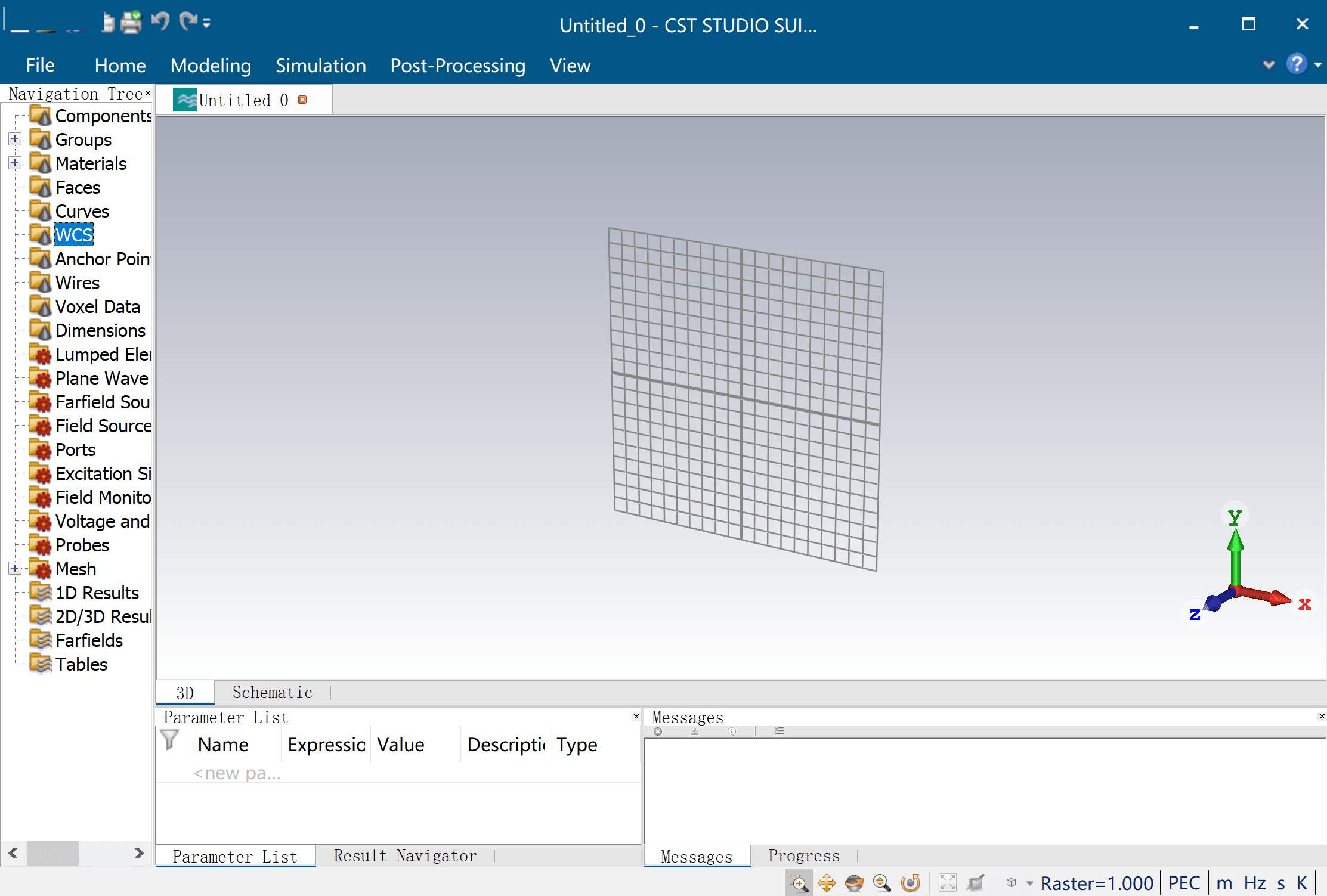This screenshot has width=1327, height=896.
Task: Activate the zoom-to-rectangle tool in status bar
Action: point(798,883)
